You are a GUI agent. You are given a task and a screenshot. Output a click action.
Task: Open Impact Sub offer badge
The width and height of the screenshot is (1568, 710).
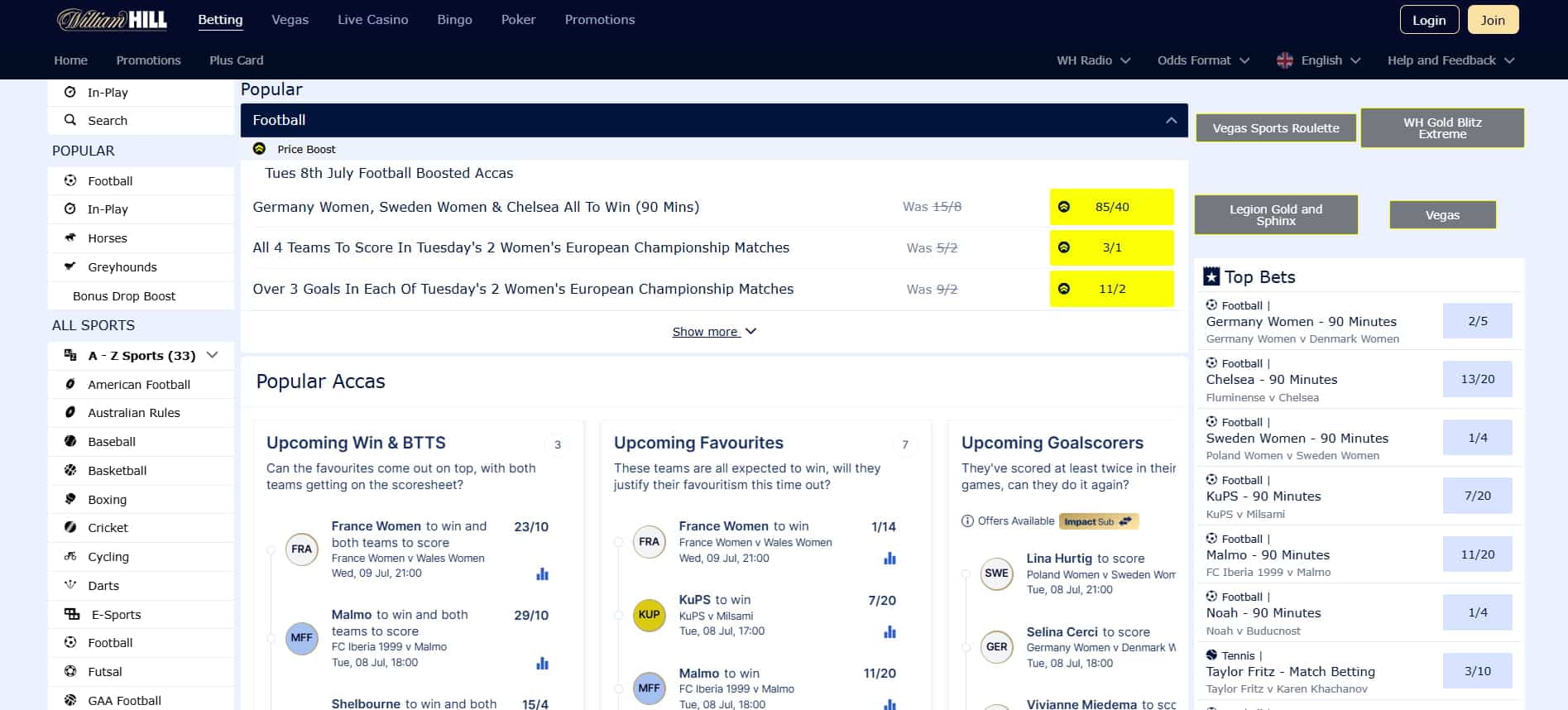point(1099,521)
